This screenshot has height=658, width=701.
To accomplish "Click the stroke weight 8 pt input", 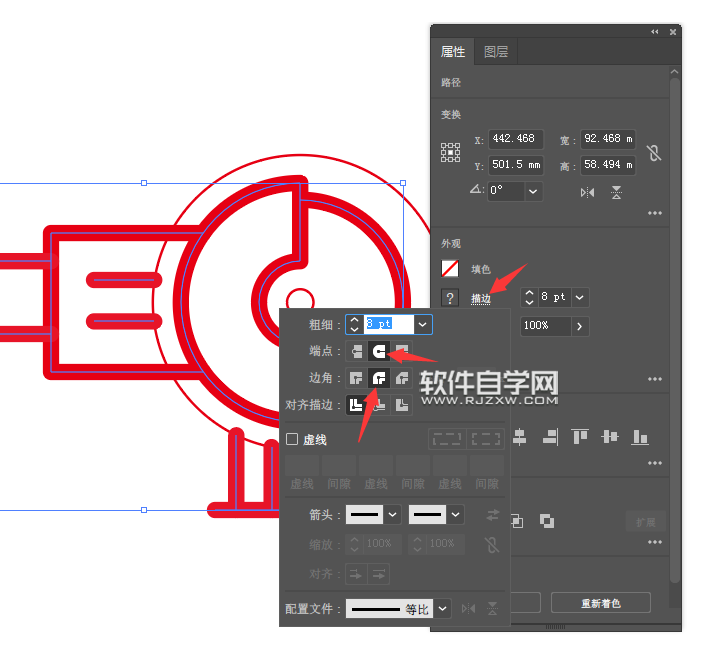I will (389, 324).
